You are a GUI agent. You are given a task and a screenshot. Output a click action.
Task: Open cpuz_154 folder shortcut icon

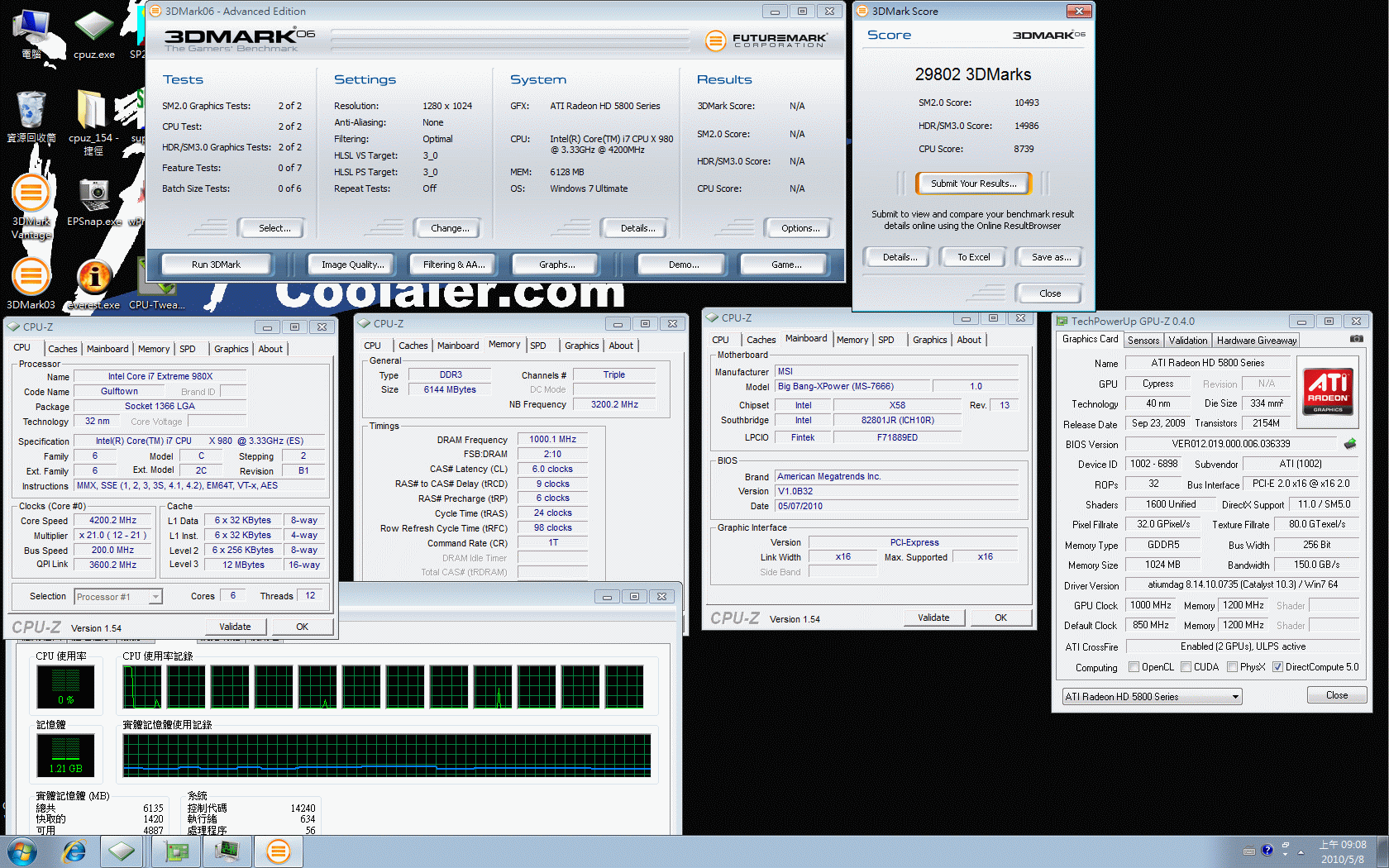coord(93,121)
